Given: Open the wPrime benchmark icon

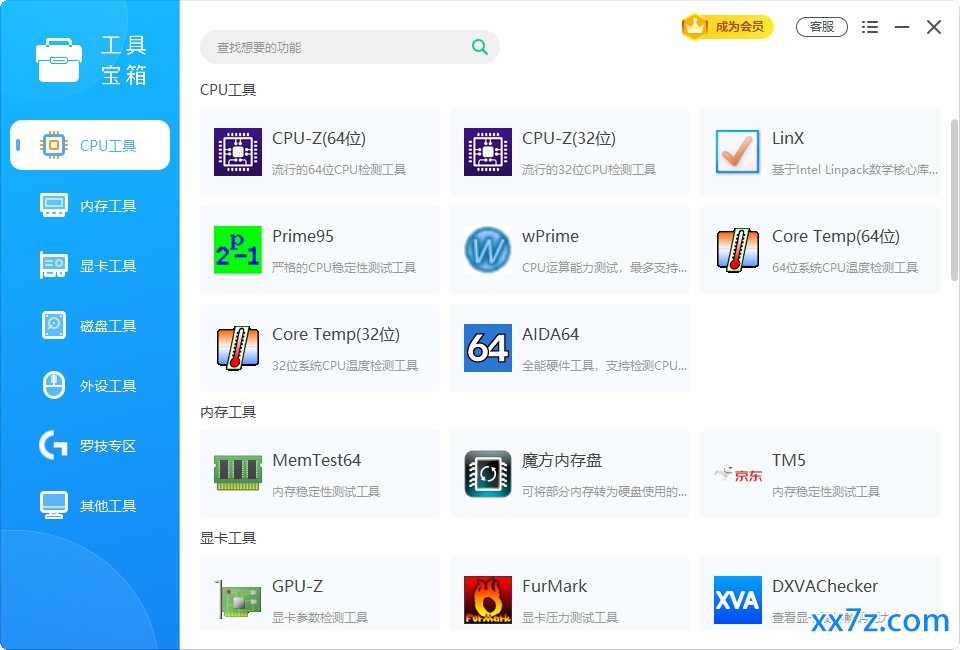Looking at the screenshot, I should pos(487,250).
